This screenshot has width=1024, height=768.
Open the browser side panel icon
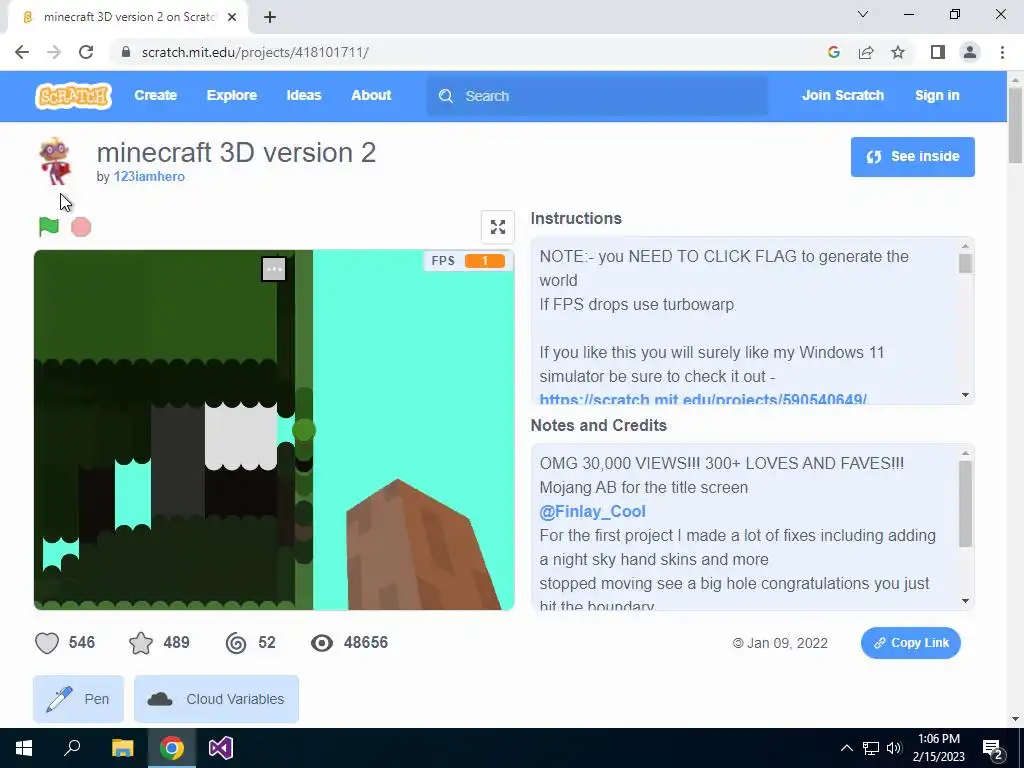[938, 52]
